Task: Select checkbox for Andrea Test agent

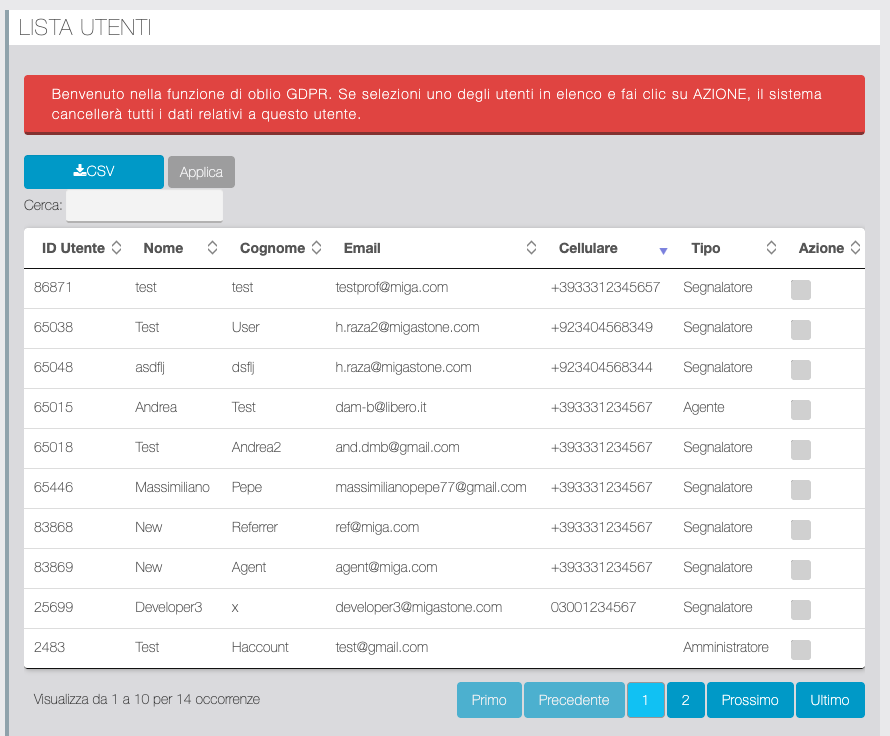Action: click(x=801, y=410)
